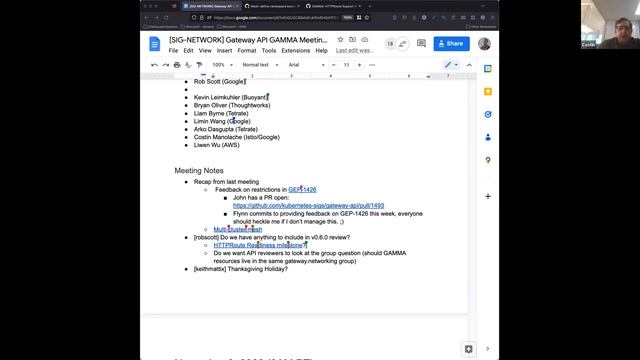Click the Redo arrow
Screen dimensions: 640x360
(165, 65)
